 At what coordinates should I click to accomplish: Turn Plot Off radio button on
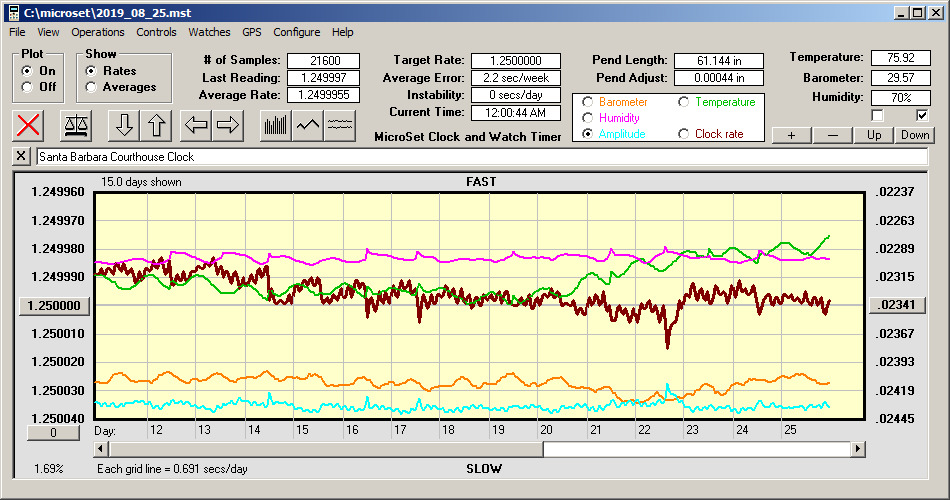tap(28, 87)
